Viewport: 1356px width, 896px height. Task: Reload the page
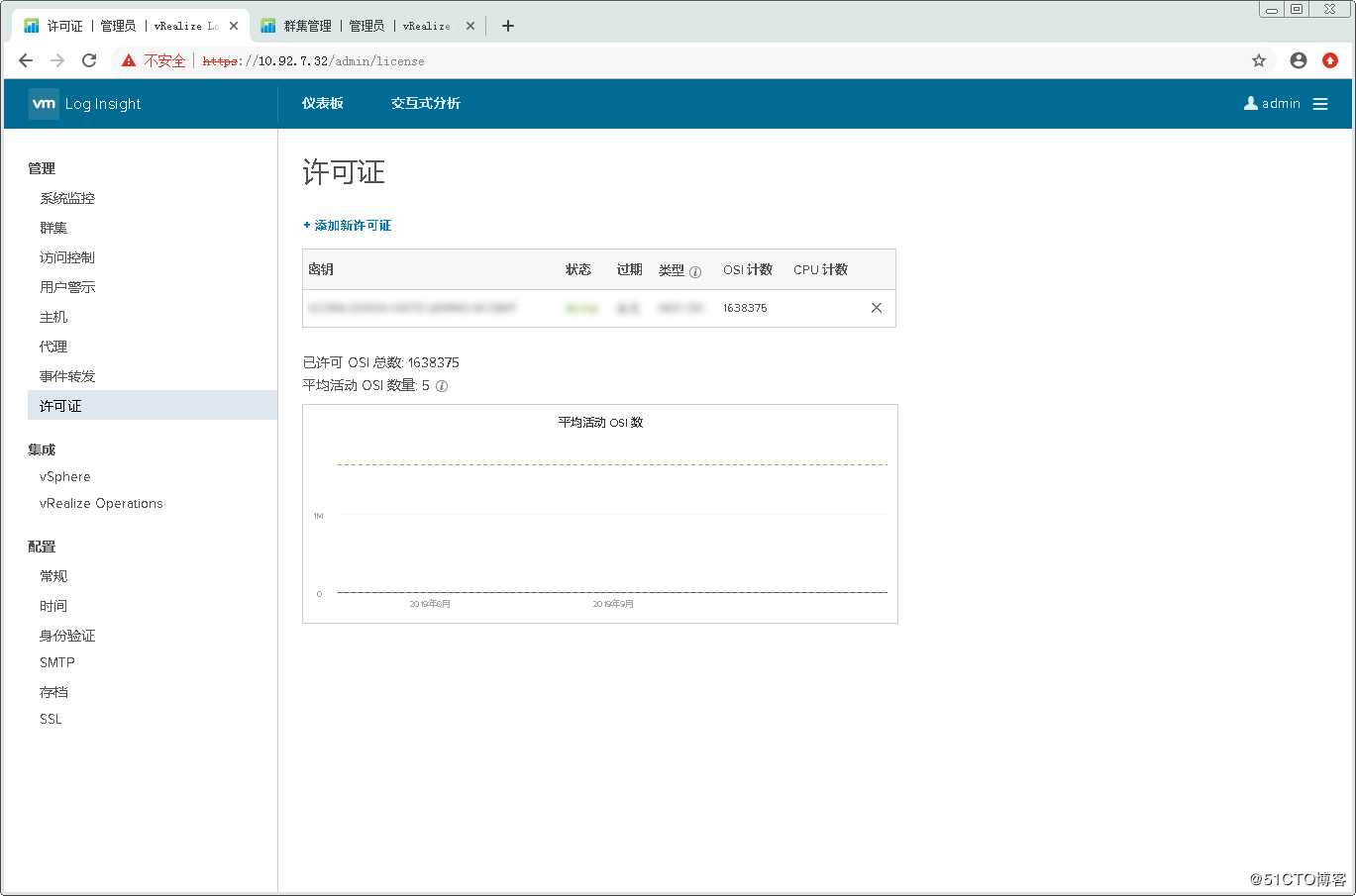pyautogui.click(x=89, y=60)
